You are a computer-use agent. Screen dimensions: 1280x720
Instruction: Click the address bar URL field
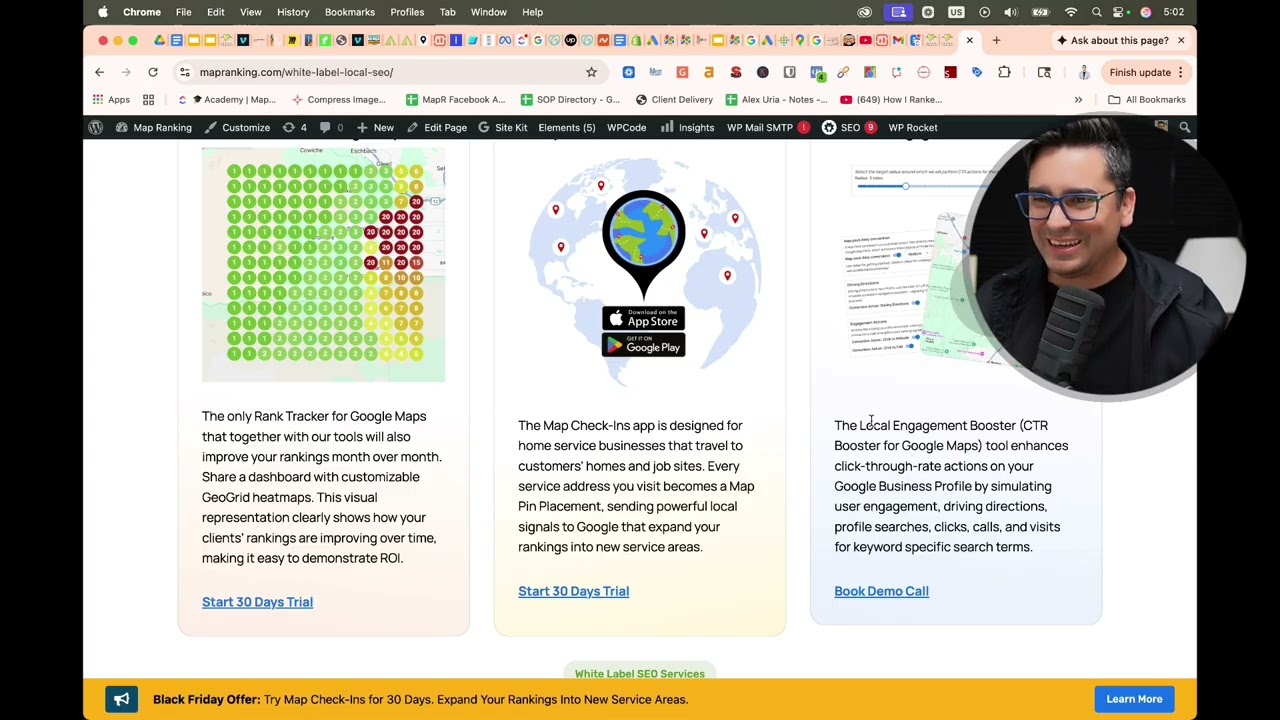pos(380,72)
